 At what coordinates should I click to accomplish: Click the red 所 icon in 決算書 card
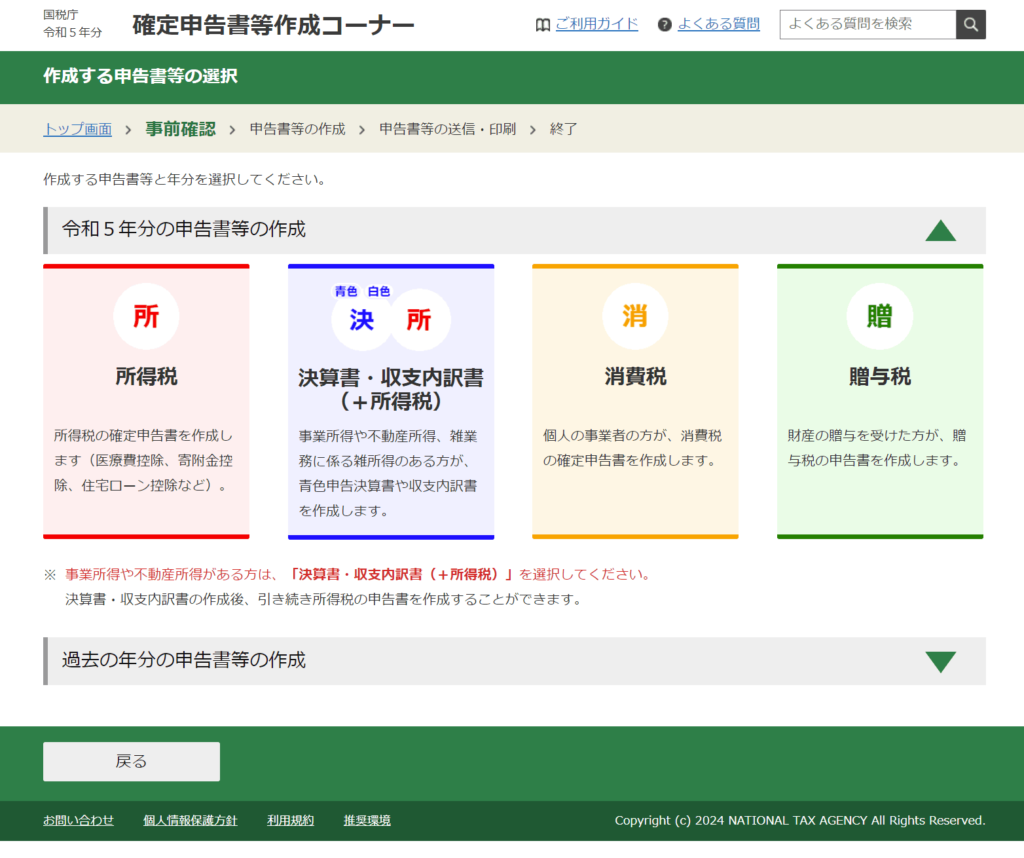click(419, 320)
